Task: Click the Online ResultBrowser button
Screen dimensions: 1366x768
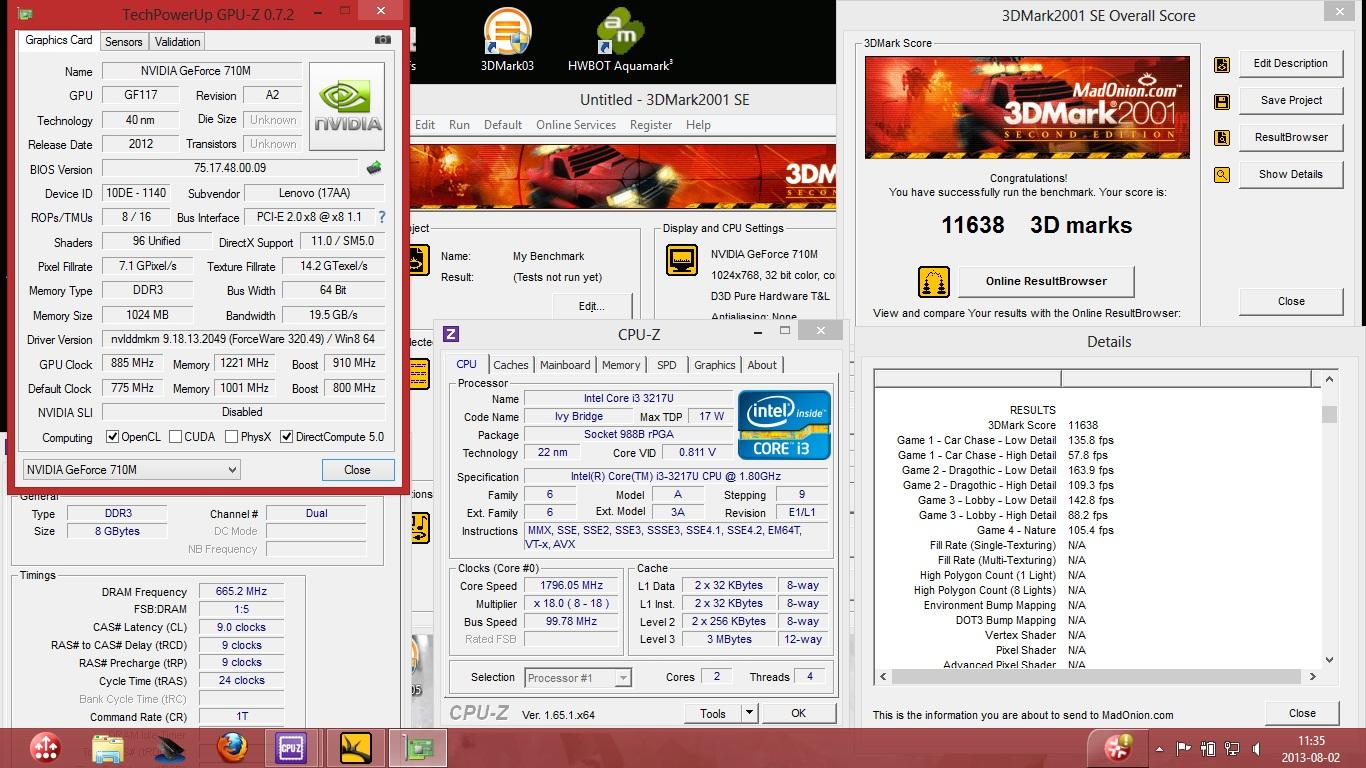Action: [x=1046, y=281]
